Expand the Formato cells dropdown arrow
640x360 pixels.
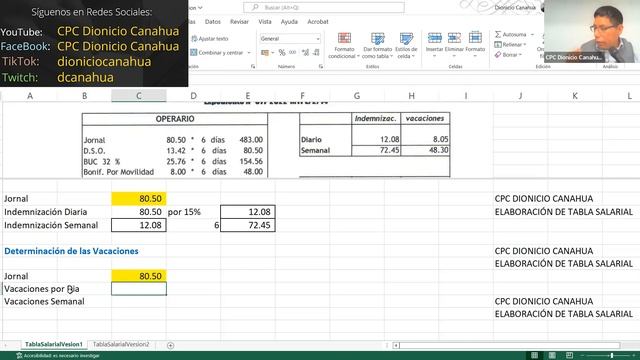[475, 56]
